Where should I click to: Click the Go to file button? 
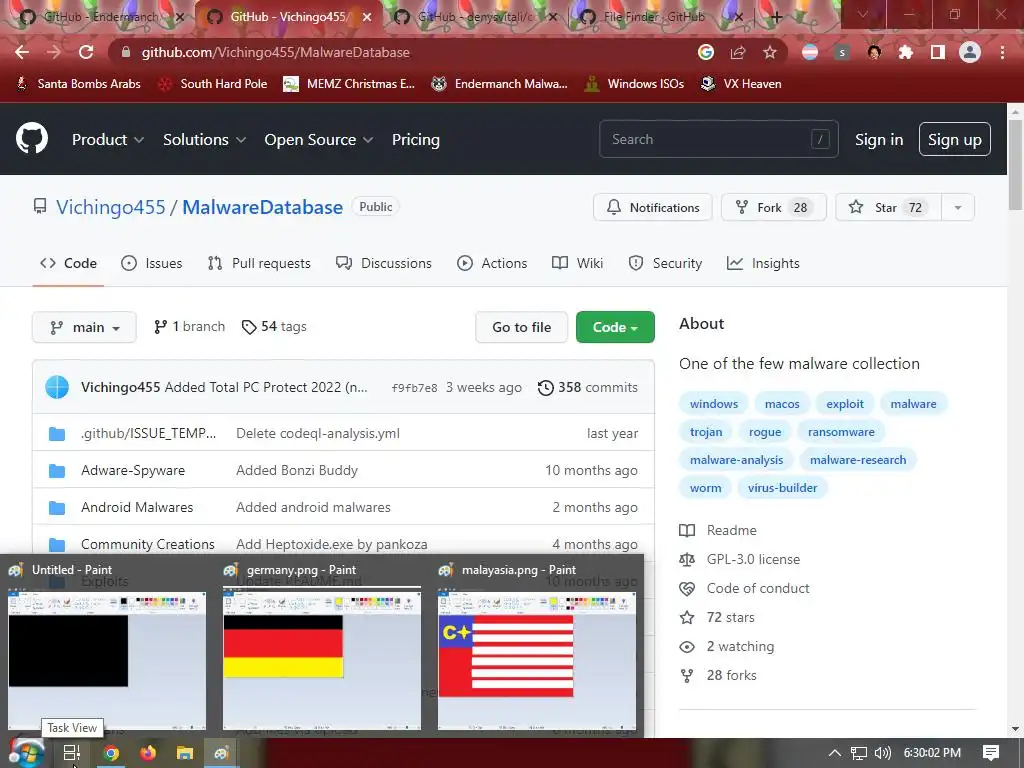click(x=521, y=327)
